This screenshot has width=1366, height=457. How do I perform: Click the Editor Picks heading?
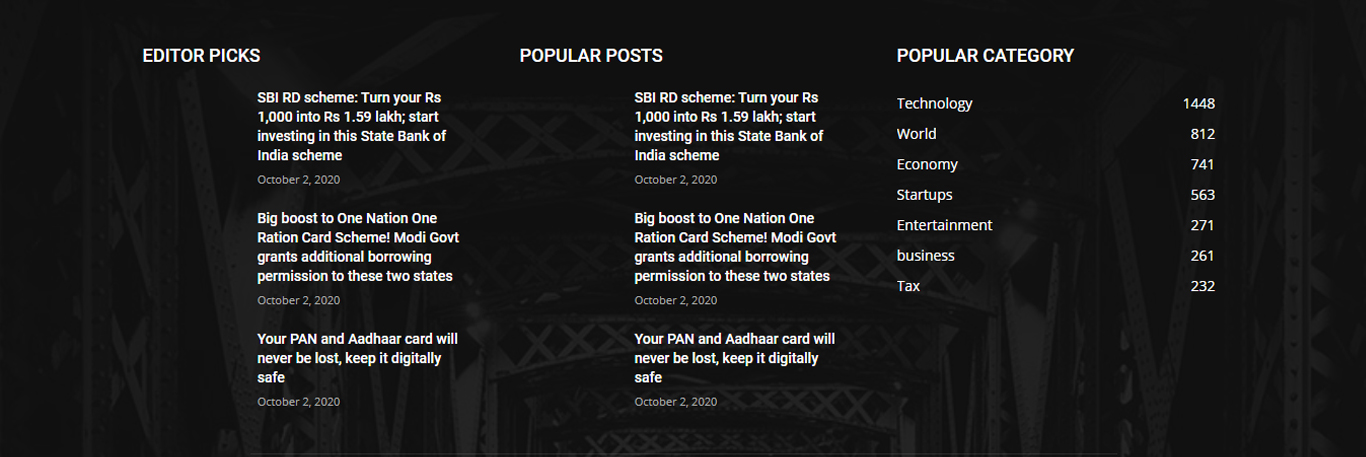201,56
